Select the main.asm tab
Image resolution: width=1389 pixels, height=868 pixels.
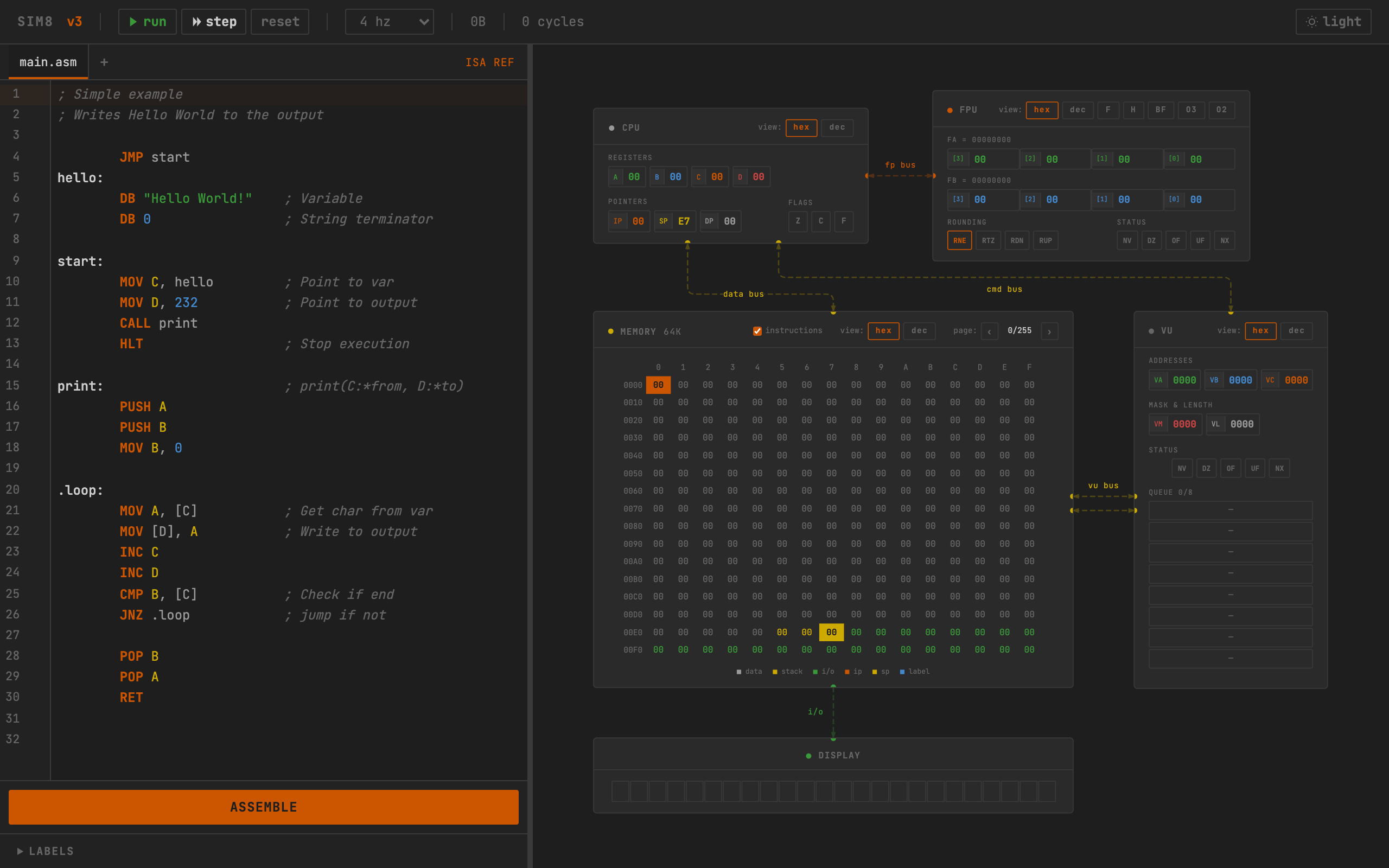pyautogui.click(x=48, y=62)
